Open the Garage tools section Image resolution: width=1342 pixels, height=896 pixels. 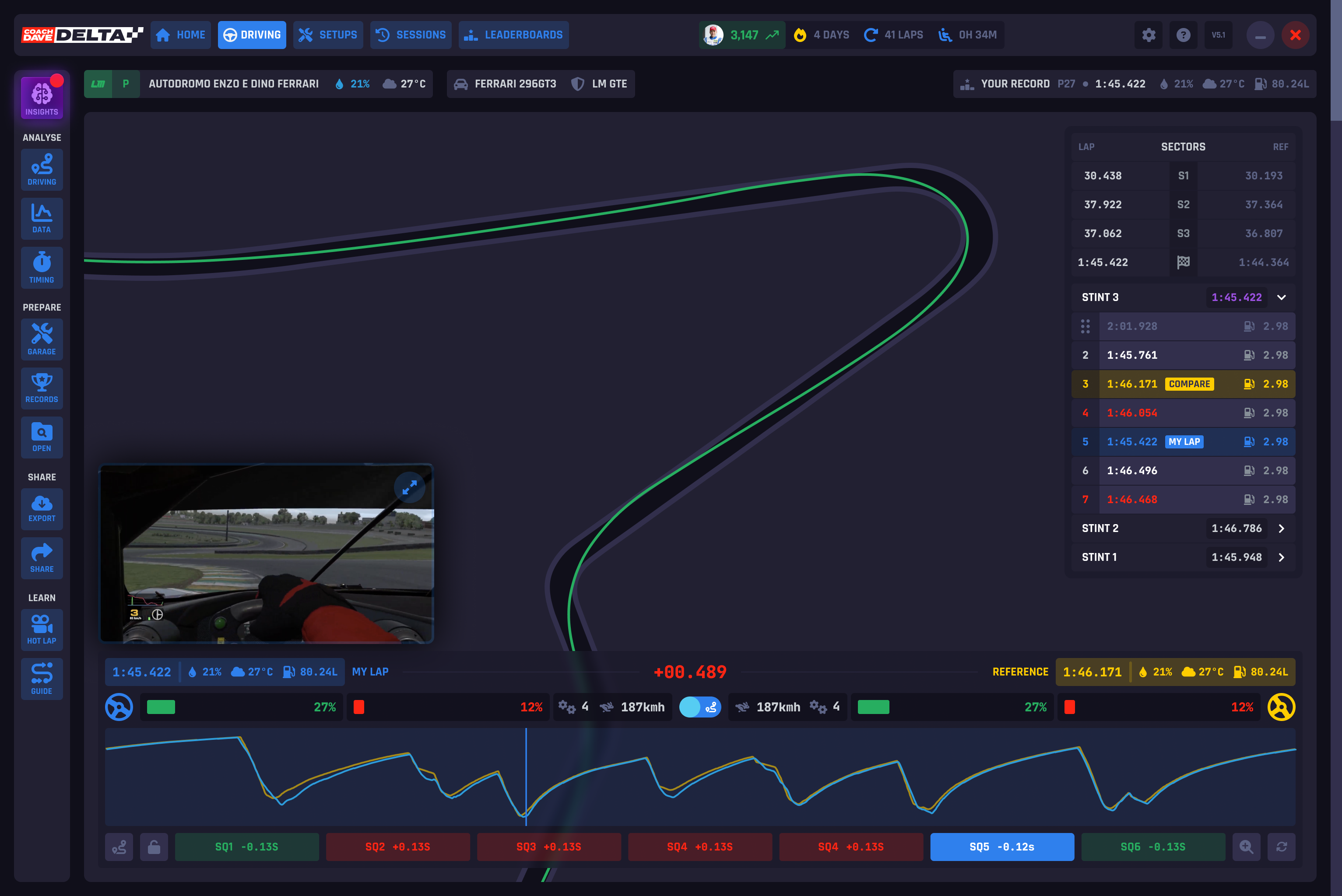pos(42,339)
